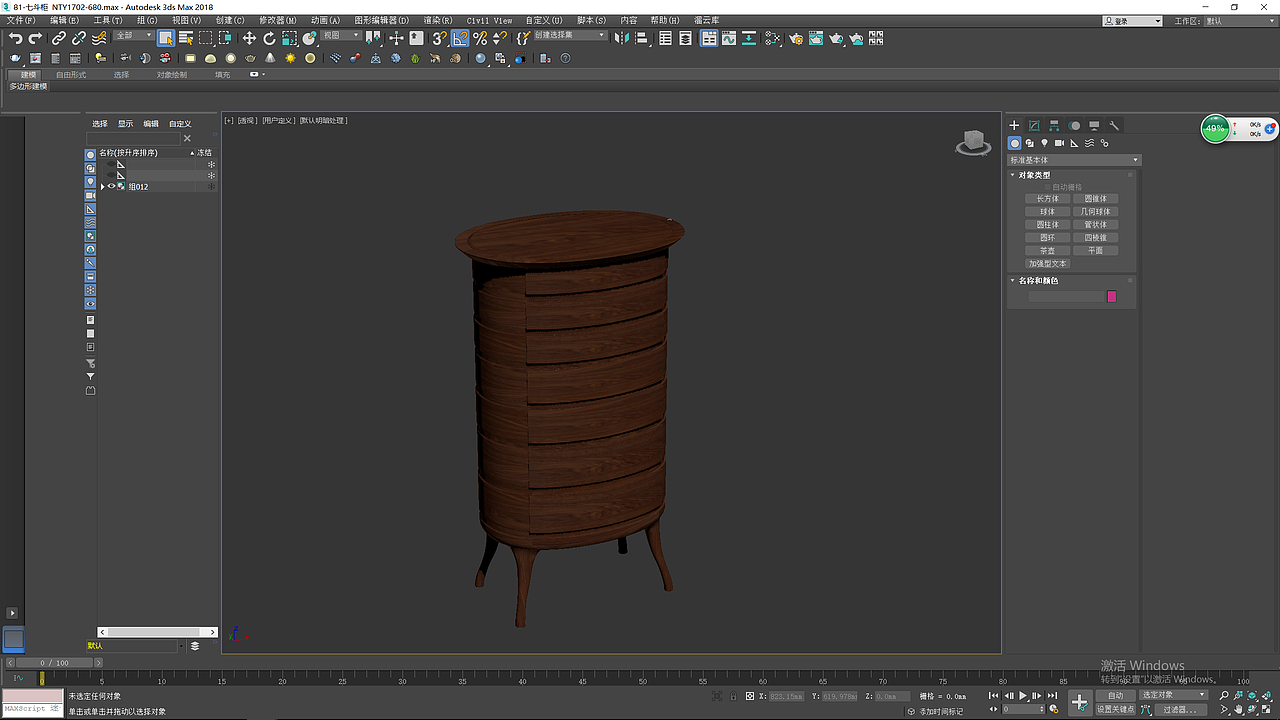Open Render Setup teapot icon

(x=796, y=38)
